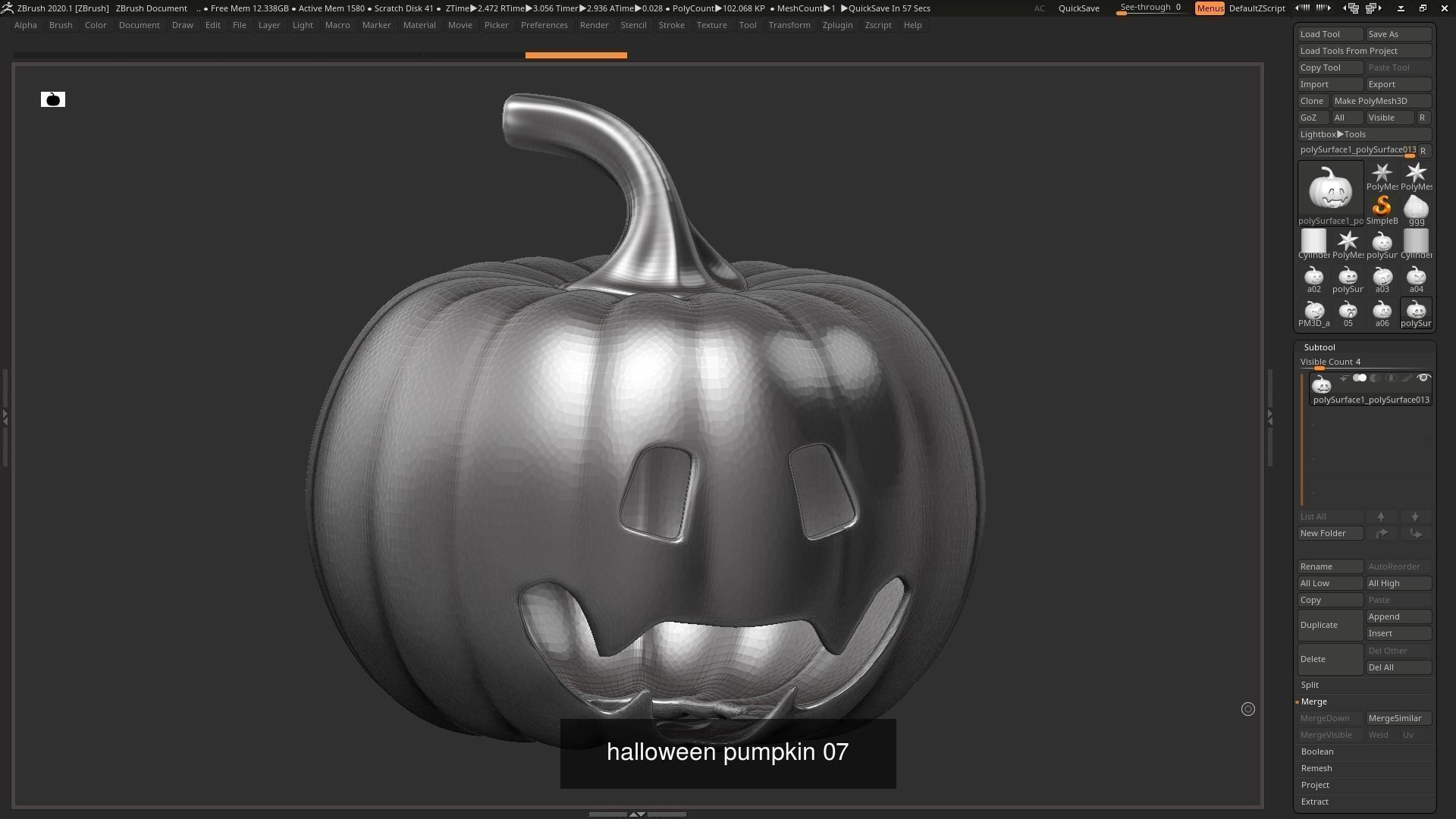1456x819 pixels.
Task: Click the down-right arrow icon after New Folder
Action: (x=1415, y=533)
